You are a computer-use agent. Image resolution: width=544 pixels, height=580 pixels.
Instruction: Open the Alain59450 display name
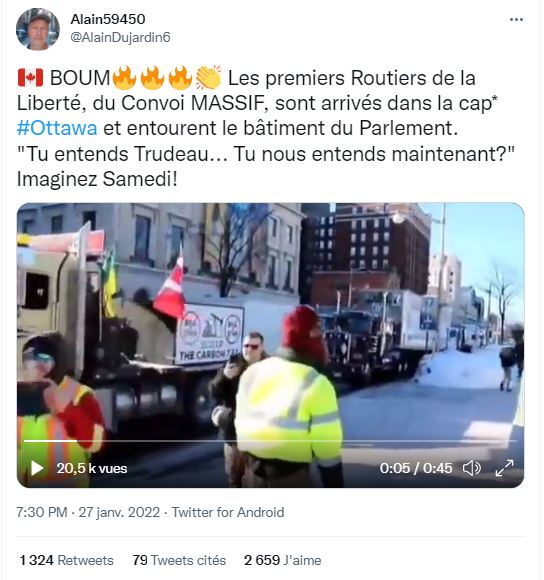pyautogui.click(x=108, y=19)
